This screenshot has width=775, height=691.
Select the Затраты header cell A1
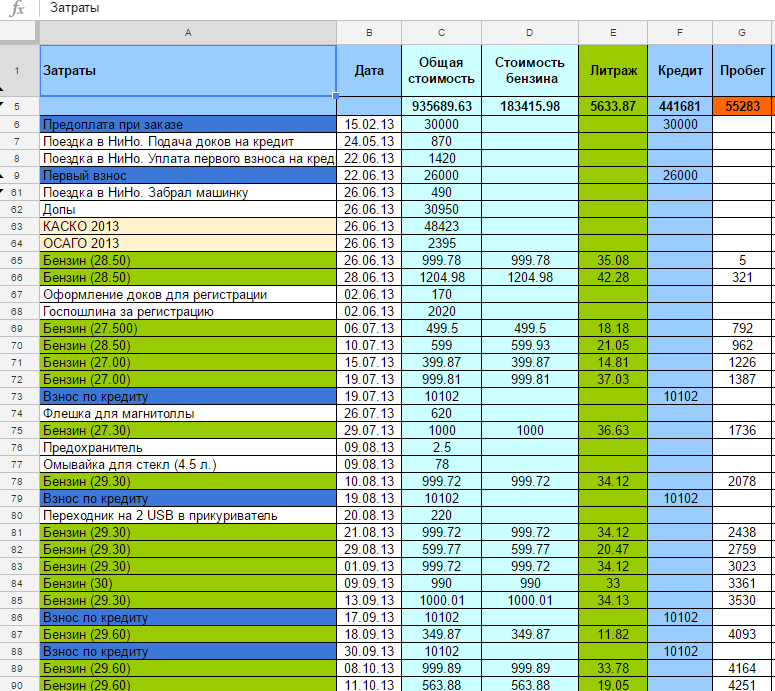click(188, 71)
